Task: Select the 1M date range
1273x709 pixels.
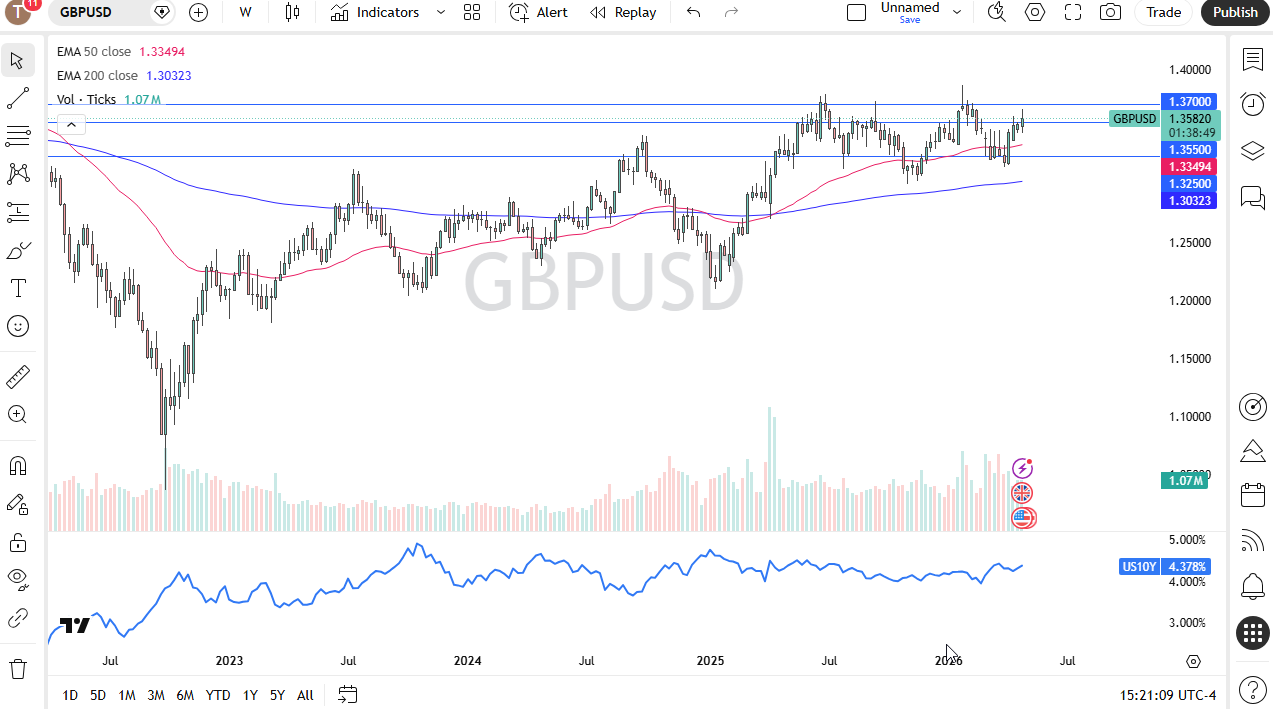Action: point(127,695)
